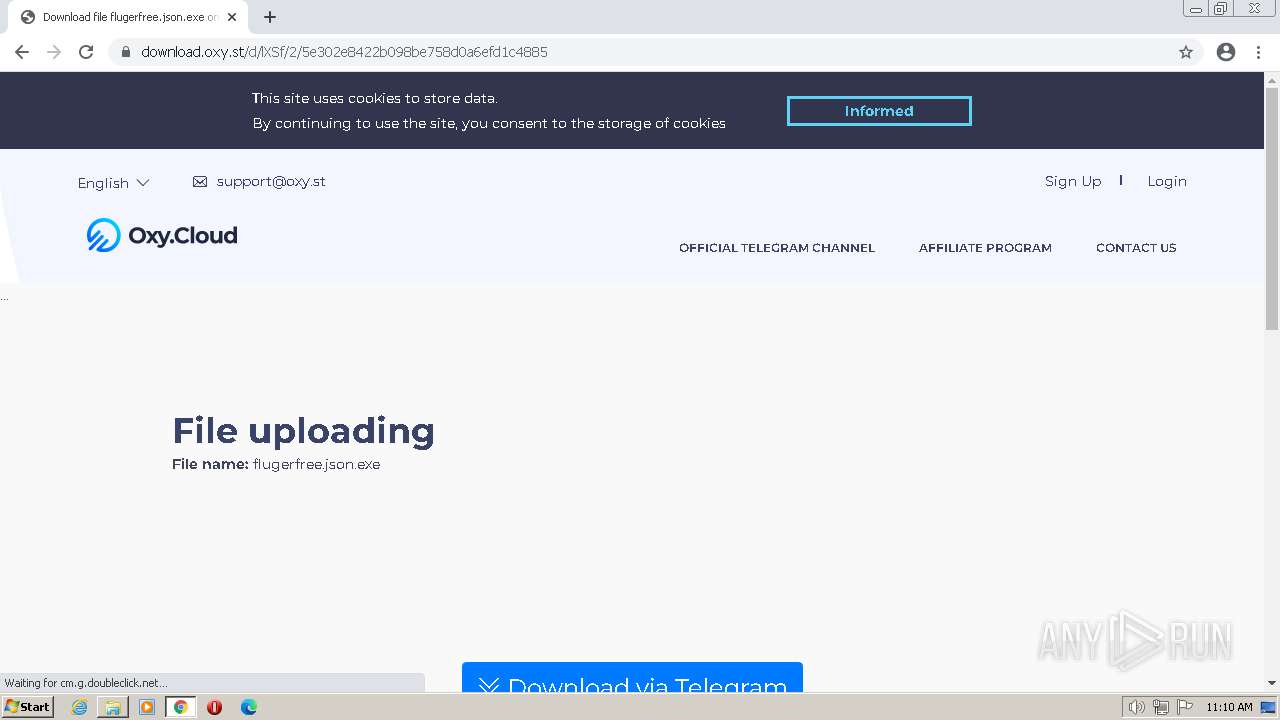Open Affiliate Program menu item
Viewport: 1280px width, 720px height.
(985, 248)
